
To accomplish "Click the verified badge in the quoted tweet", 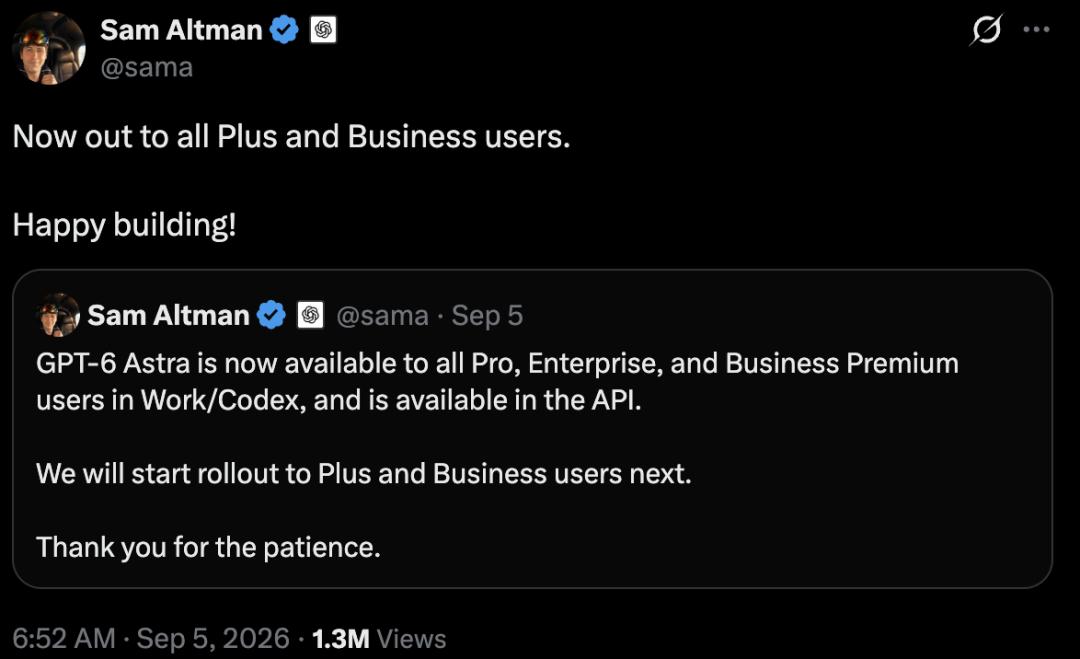I will pyautogui.click(x=271, y=315).
